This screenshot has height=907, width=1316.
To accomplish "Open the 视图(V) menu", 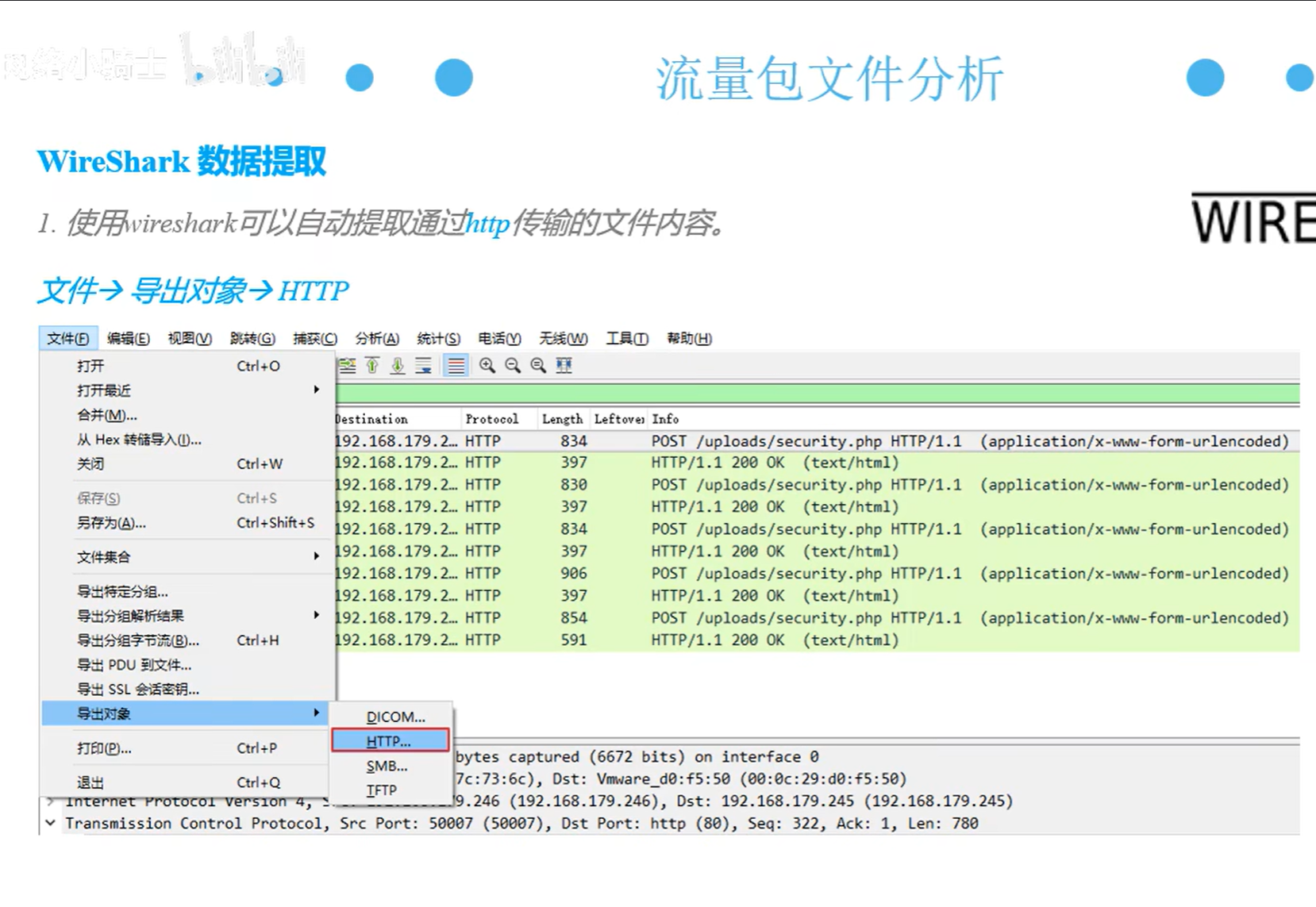I will pyautogui.click(x=190, y=339).
